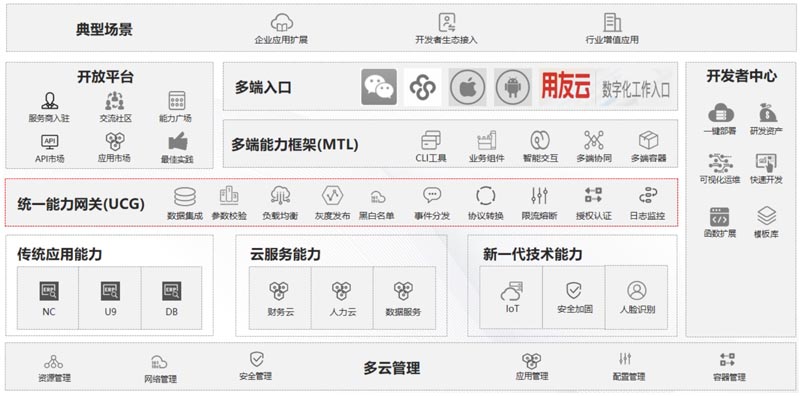Select the 统一能力网关(UCG) title

pyautogui.click(x=81, y=204)
